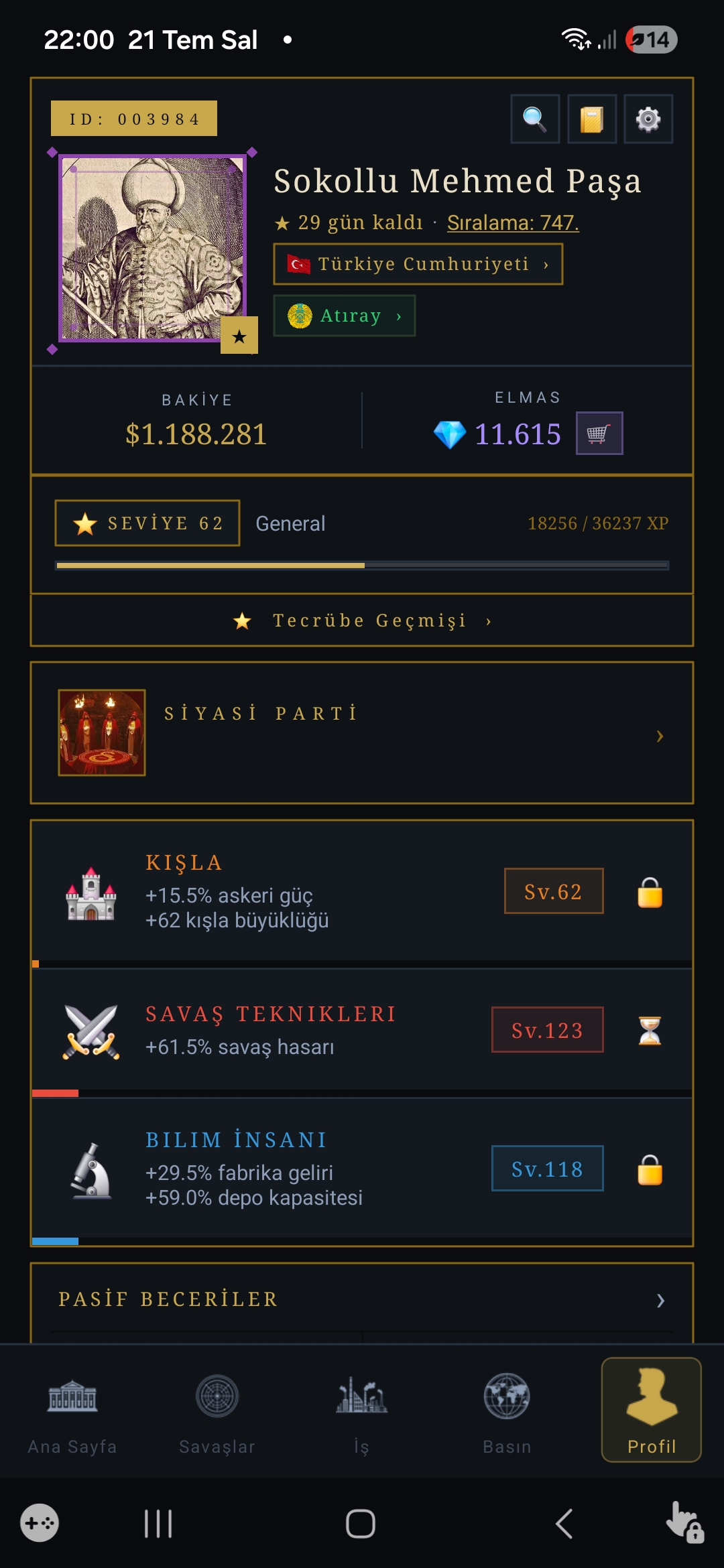
Task: Tap the star badge on avatar
Action: click(239, 335)
